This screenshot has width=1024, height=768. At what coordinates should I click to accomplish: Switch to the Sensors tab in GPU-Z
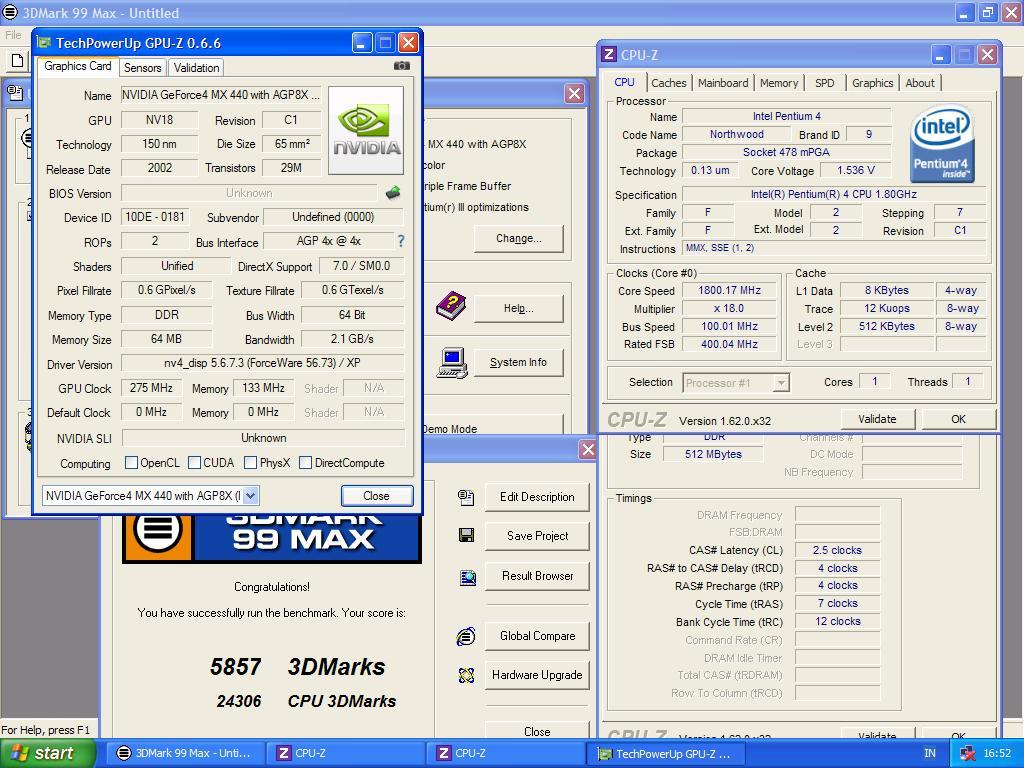142,68
